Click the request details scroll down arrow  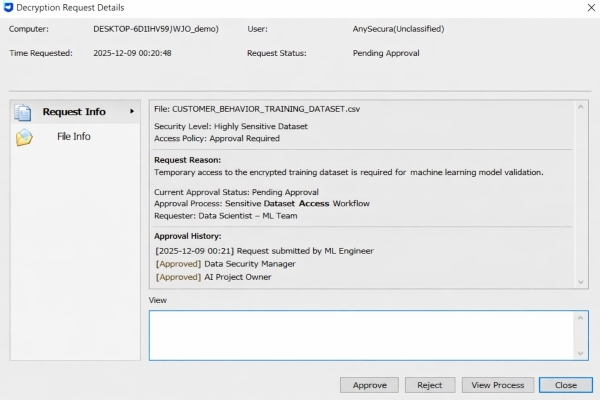pos(580,282)
